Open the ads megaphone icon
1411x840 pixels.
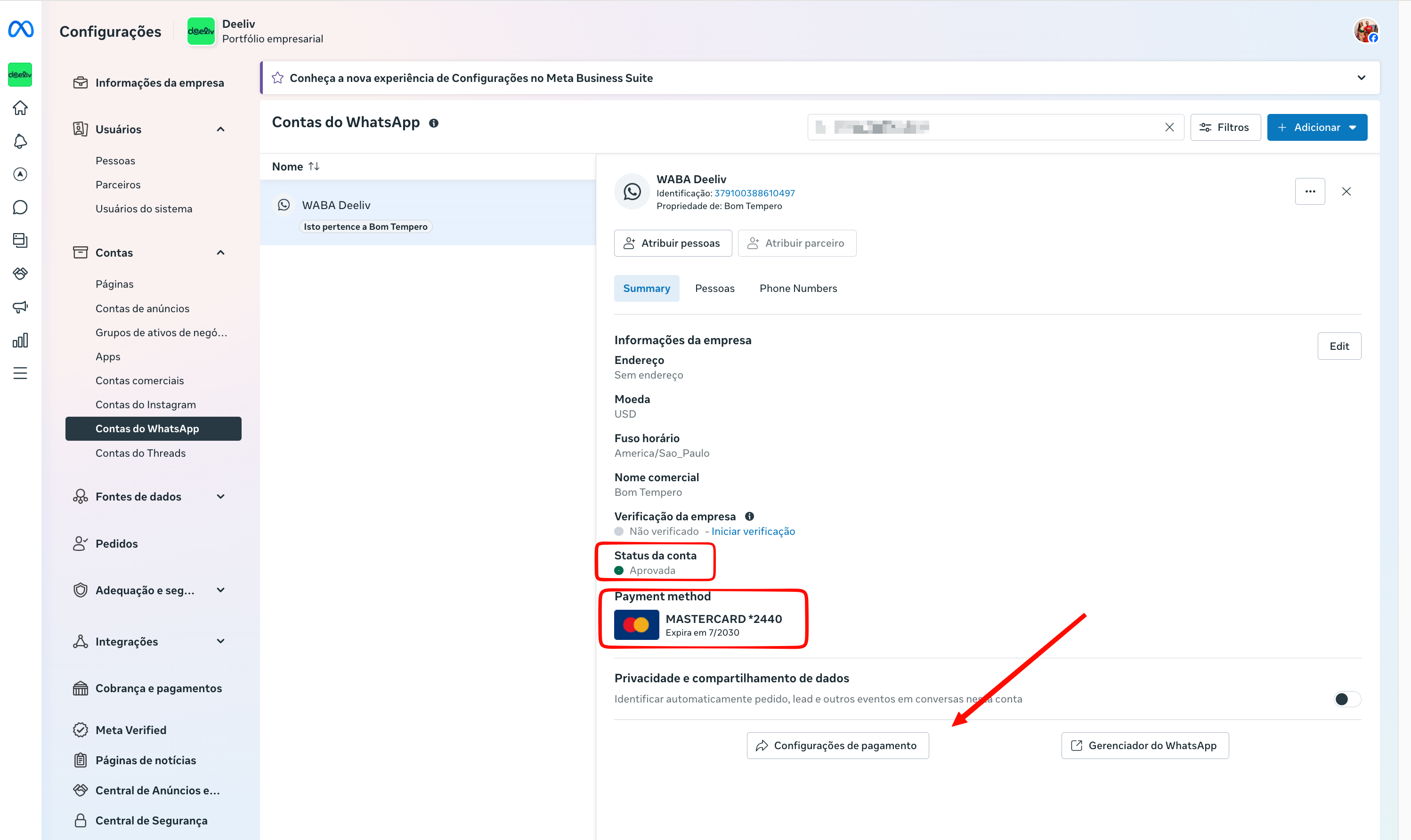pos(20,307)
